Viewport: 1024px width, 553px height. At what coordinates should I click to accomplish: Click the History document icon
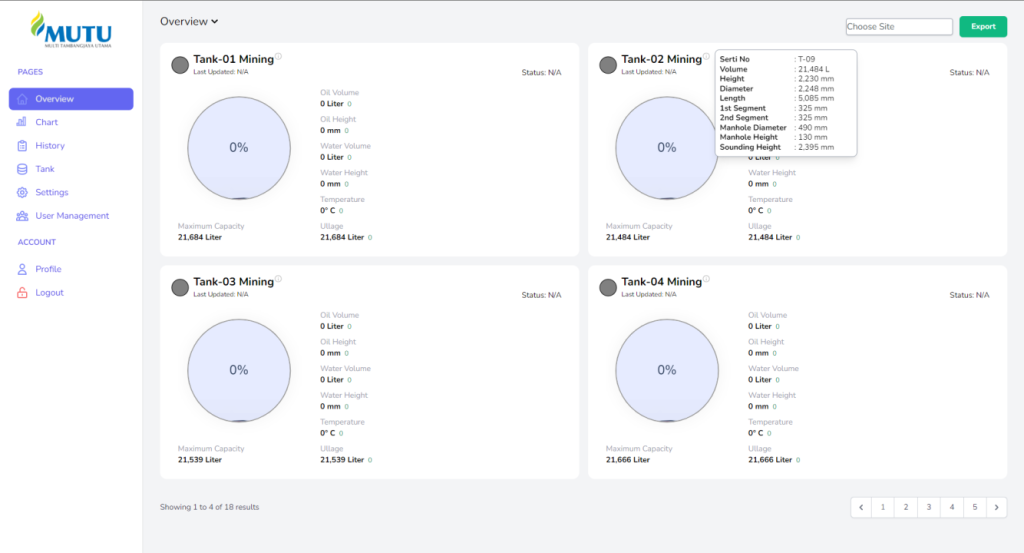pos(23,146)
